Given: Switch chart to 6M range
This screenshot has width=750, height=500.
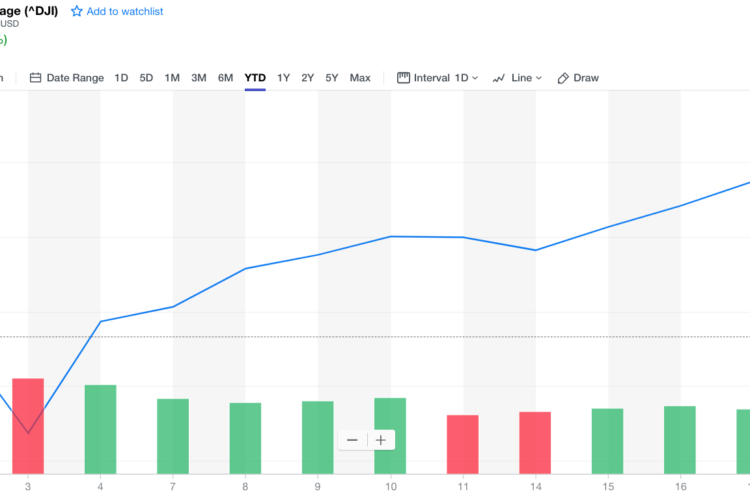Looking at the screenshot, I should [225, 78].
